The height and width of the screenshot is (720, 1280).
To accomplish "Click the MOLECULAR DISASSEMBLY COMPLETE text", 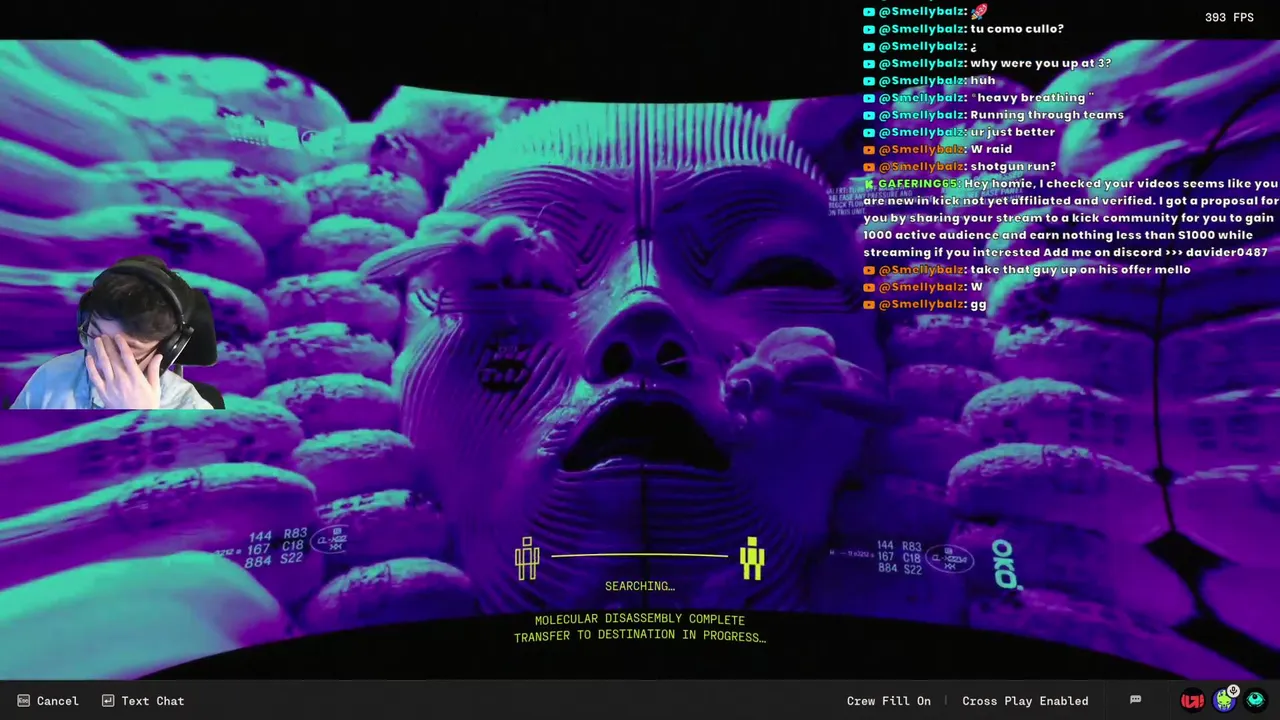I will [x=640, y=619].
